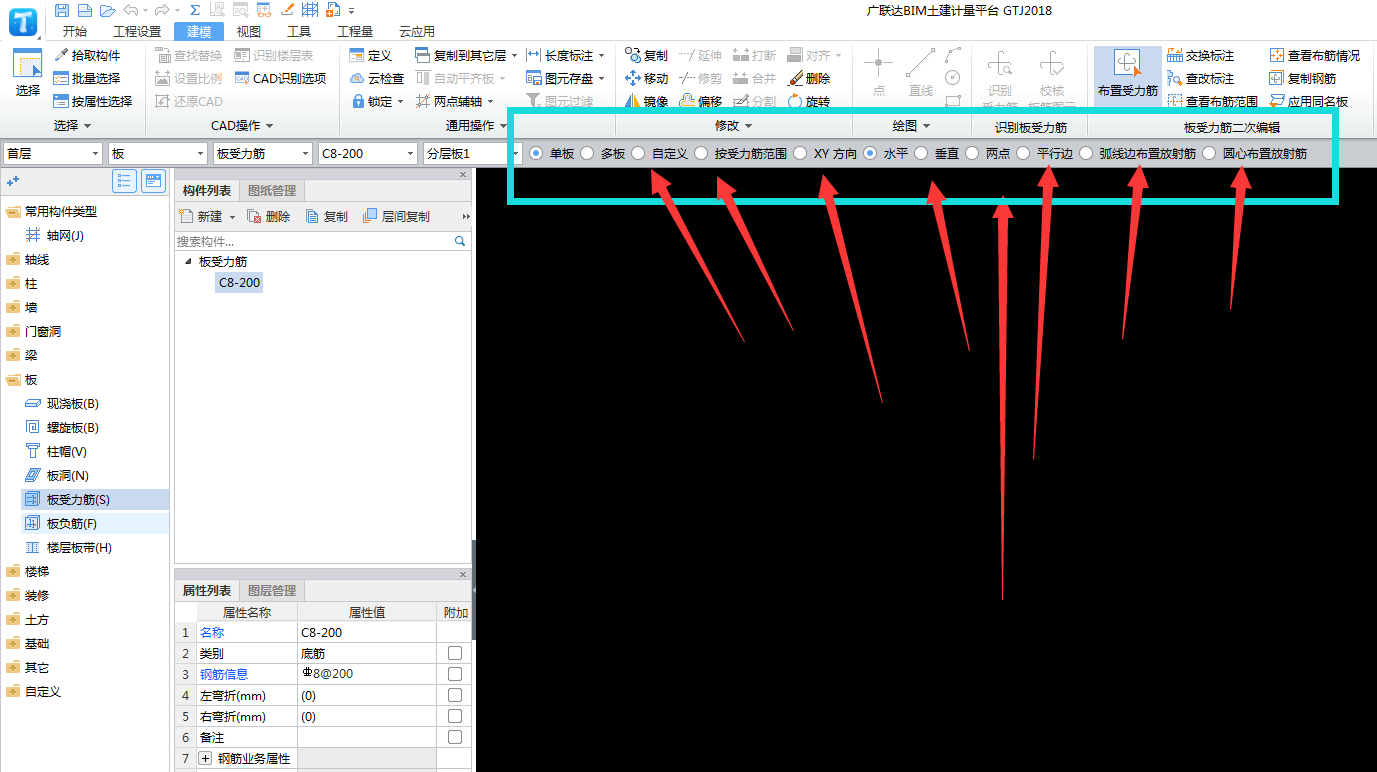Screen dimensions: 1377x772
Task: Click the 复制 copy tool in modify group
Action: (x=646, y=55)
